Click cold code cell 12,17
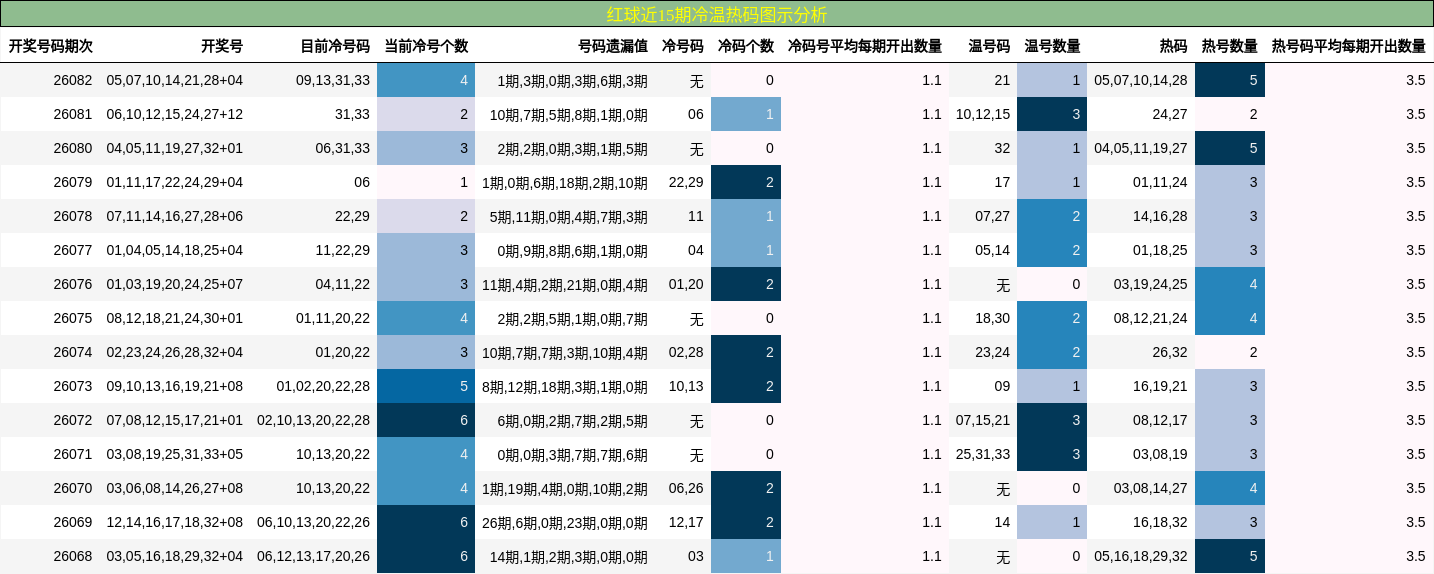Viewport: 1434px width, 574px height. tap(686, 522)
